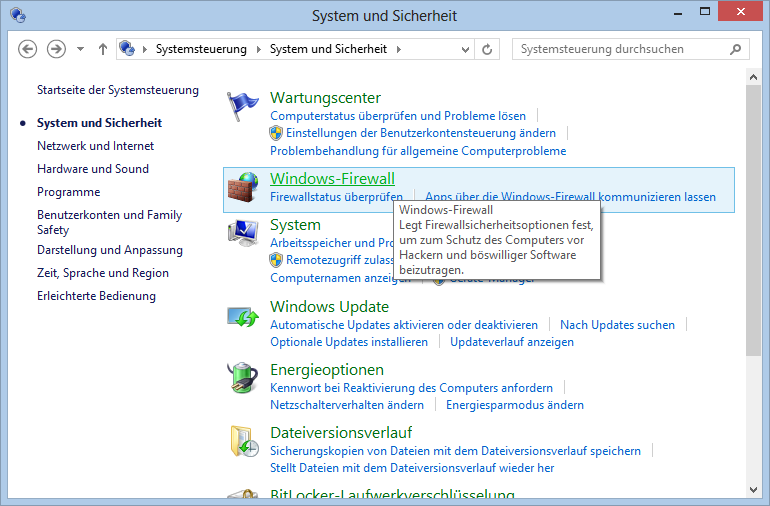Open Programme category
The height and width of the screenshot is (506, 770).
(x=69, y=192)
